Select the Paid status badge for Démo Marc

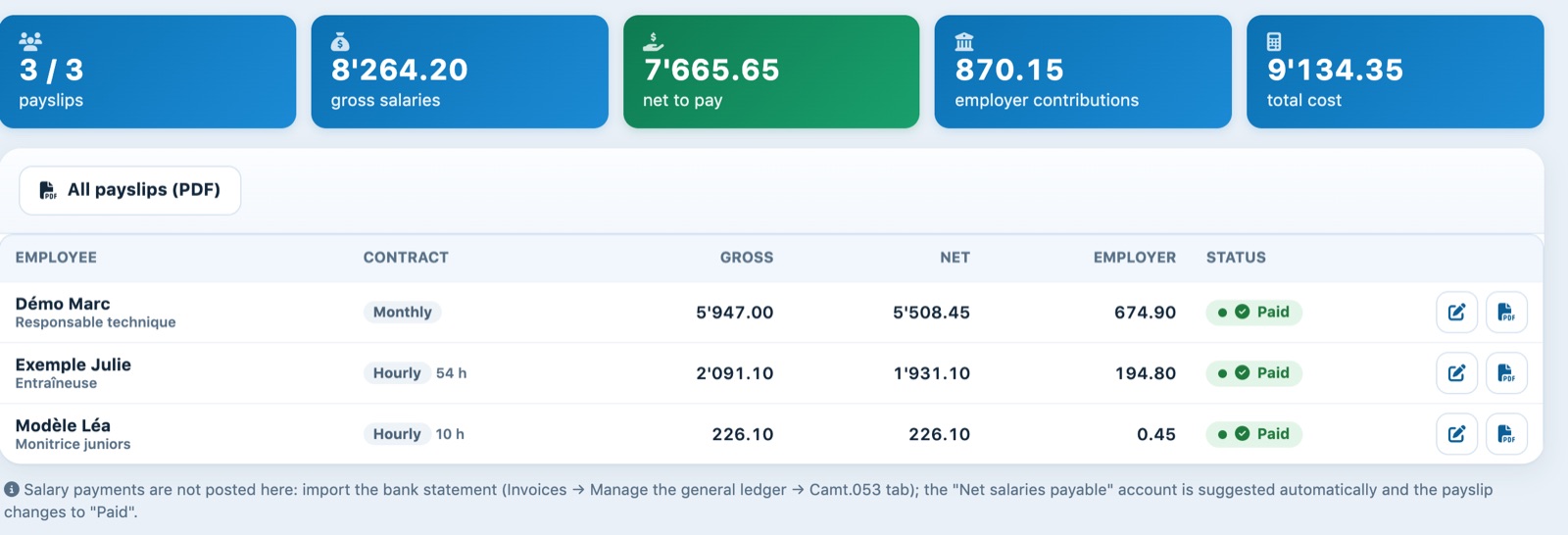click(x=1253, y=312)
